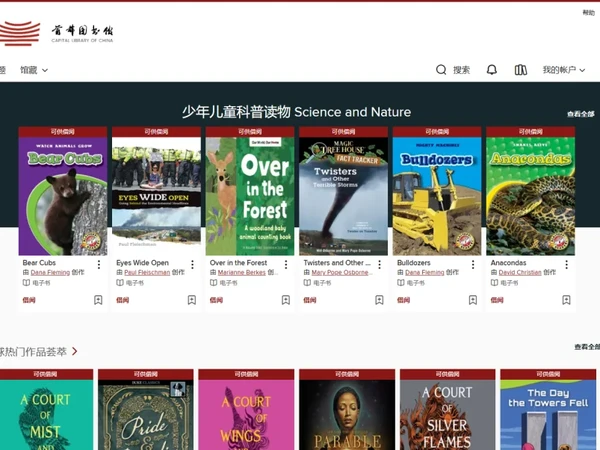This screenshot has height=450, width=600.
Task: Bookmark Over in the Forest
Action: [285, 300]
